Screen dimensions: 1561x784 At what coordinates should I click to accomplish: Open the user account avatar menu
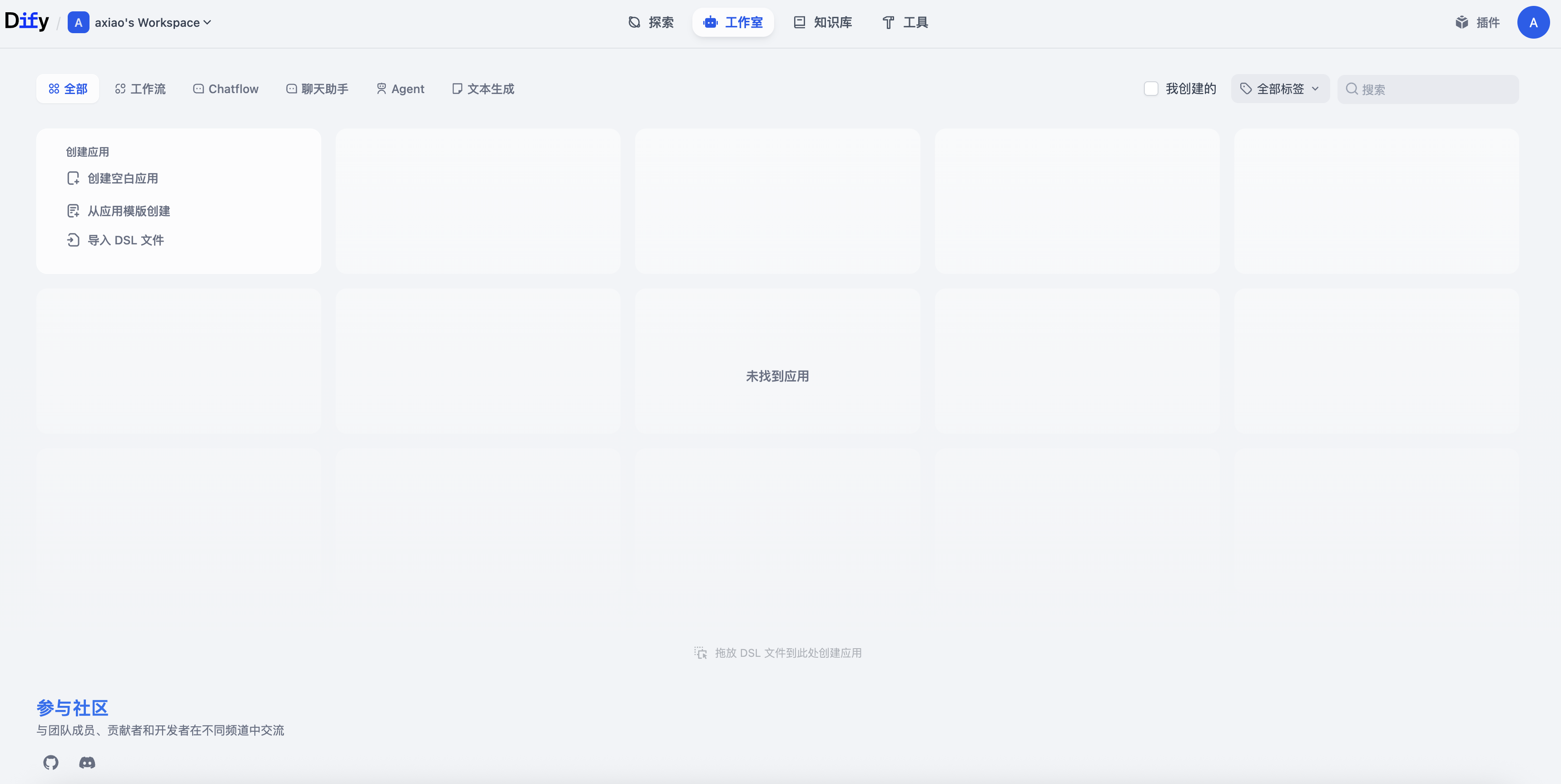pos(1533,22)
